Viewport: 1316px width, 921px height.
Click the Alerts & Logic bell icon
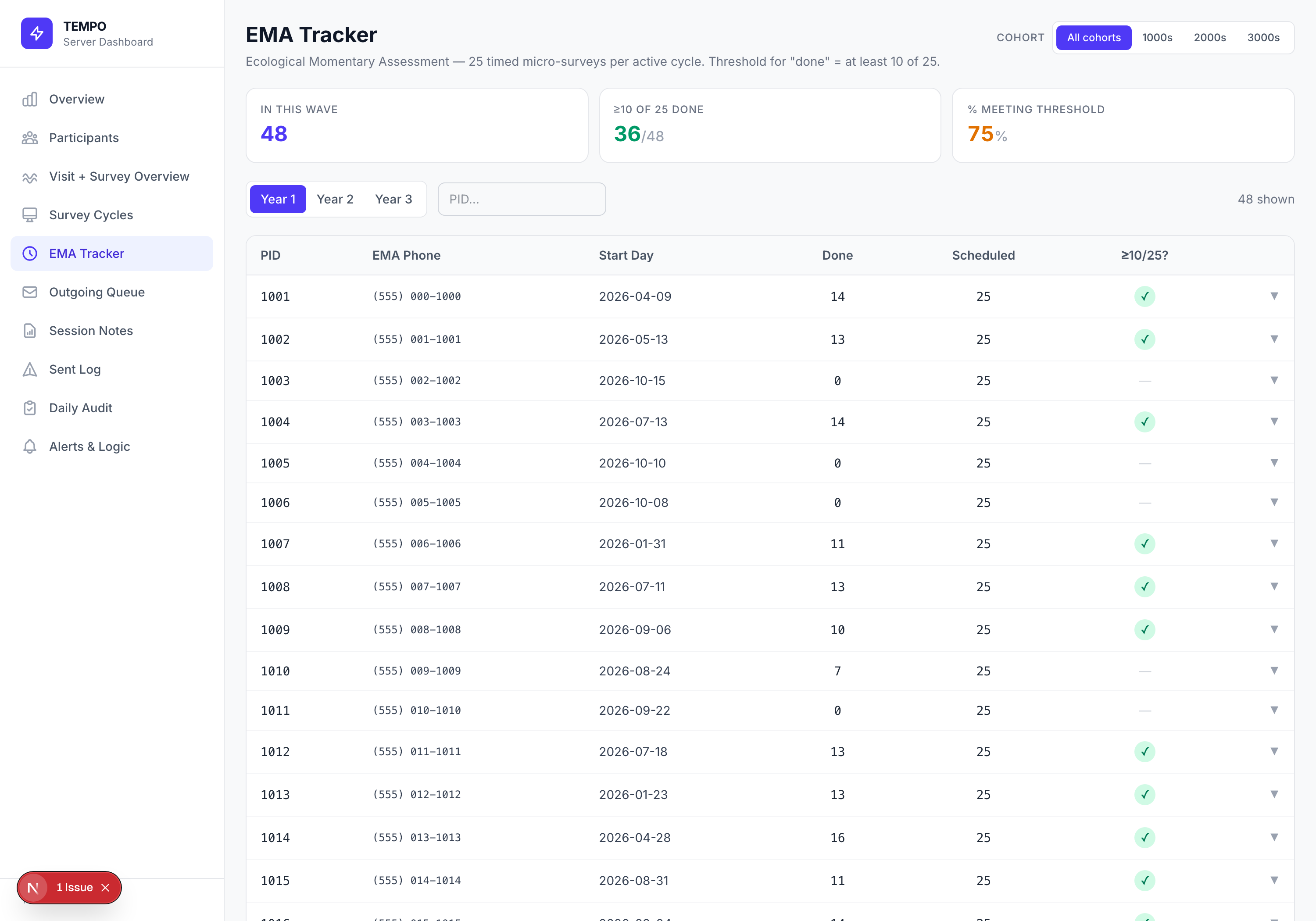click(x=30, y=446)
